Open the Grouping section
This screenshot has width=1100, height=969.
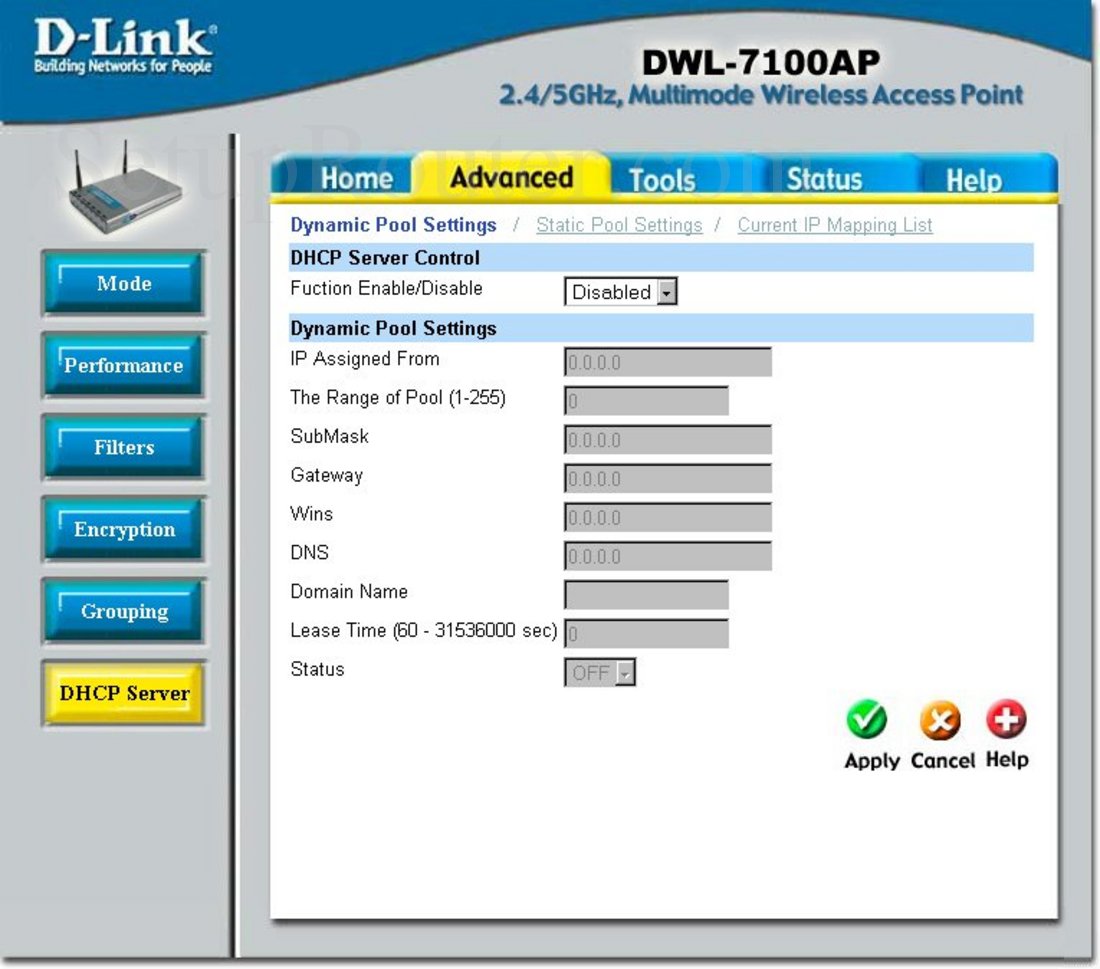pyautogui.click(x=124, y=611)
